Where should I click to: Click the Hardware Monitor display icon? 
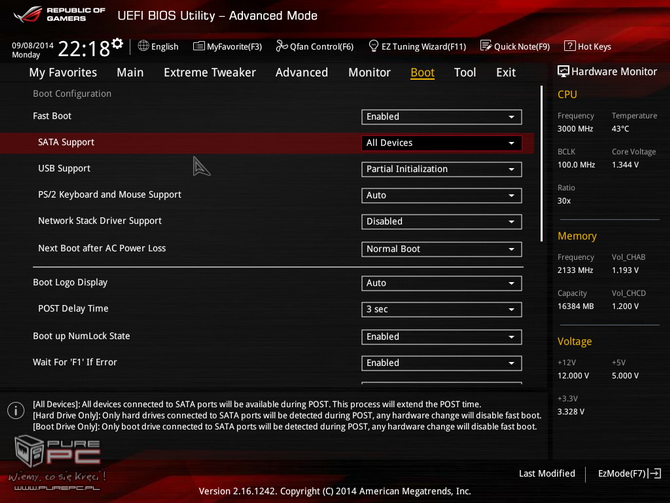pos(563,71)
